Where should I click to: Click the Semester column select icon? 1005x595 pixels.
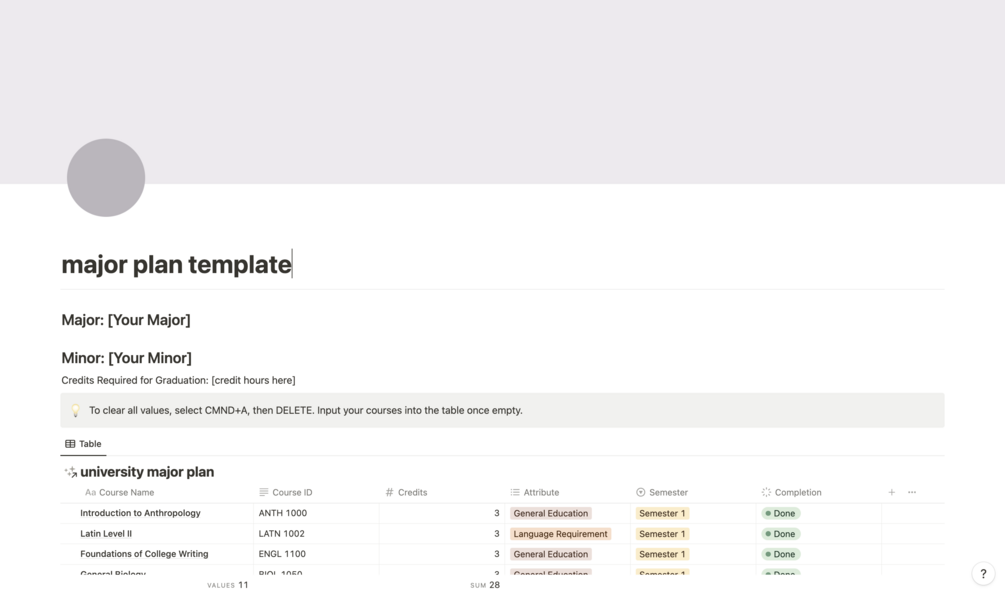click(x=641, y=492)
